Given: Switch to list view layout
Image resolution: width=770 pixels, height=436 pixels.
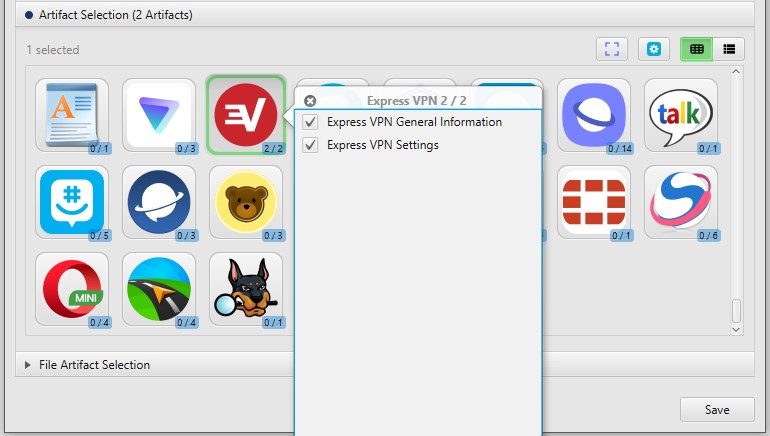Looking at the screenshot, I should pos(729,48).
